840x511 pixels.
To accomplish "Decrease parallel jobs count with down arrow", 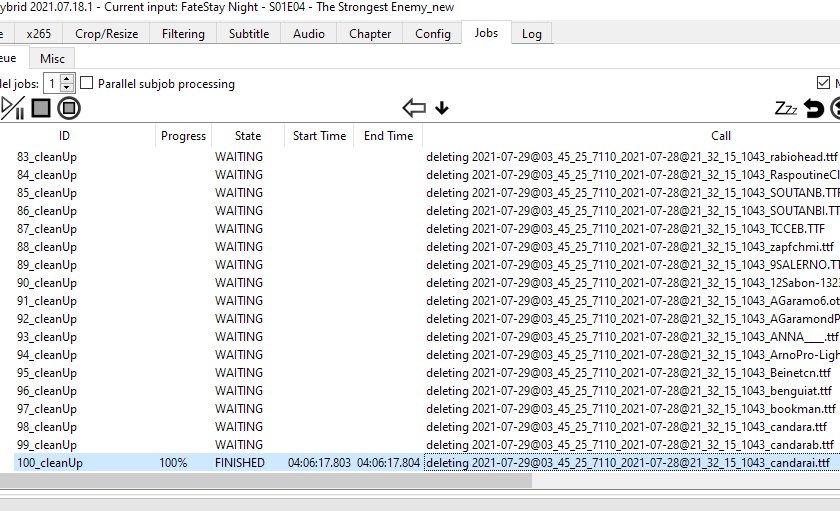I will tap(67, 89).
